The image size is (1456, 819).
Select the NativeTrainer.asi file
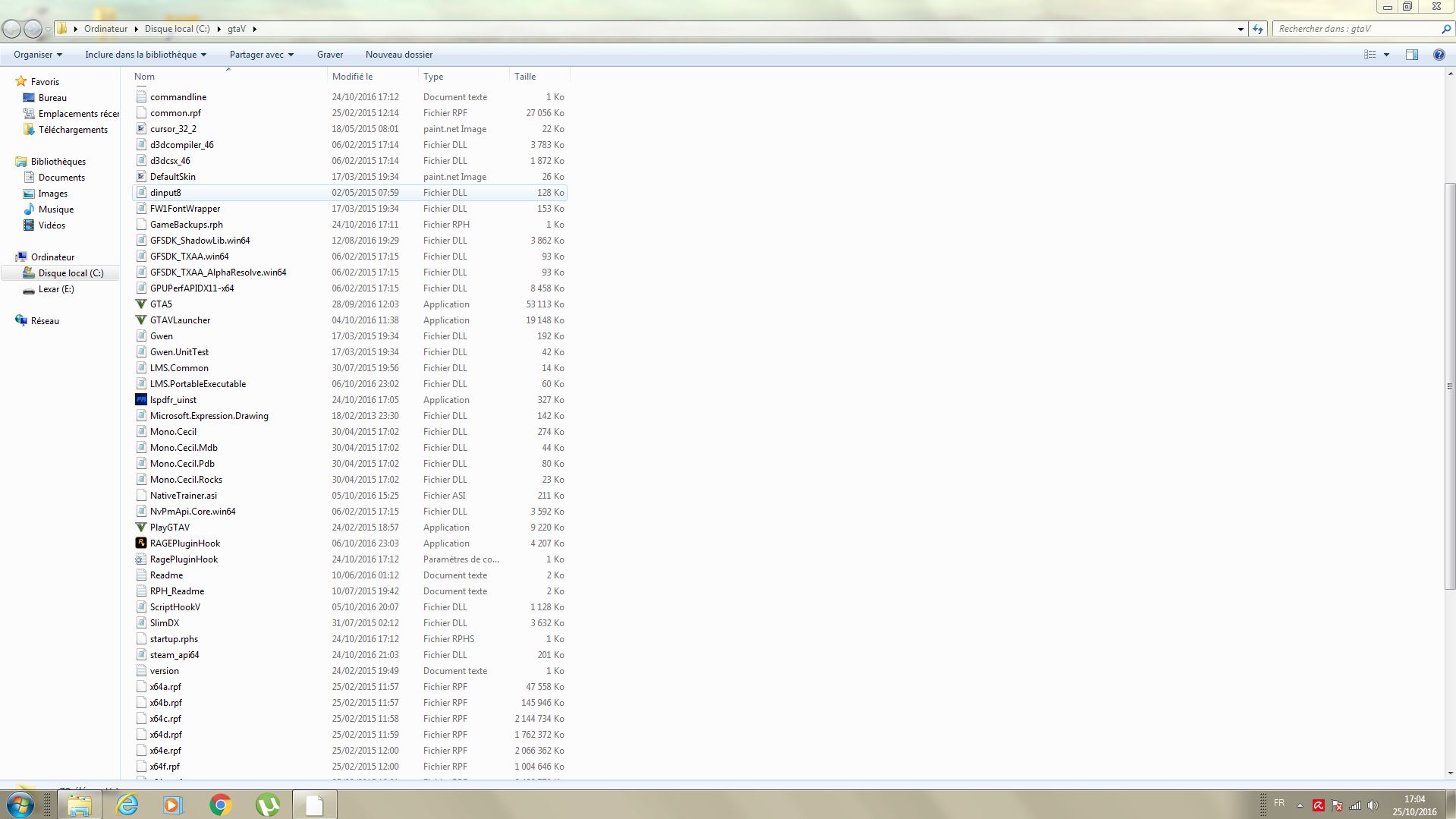pos(349,496)
